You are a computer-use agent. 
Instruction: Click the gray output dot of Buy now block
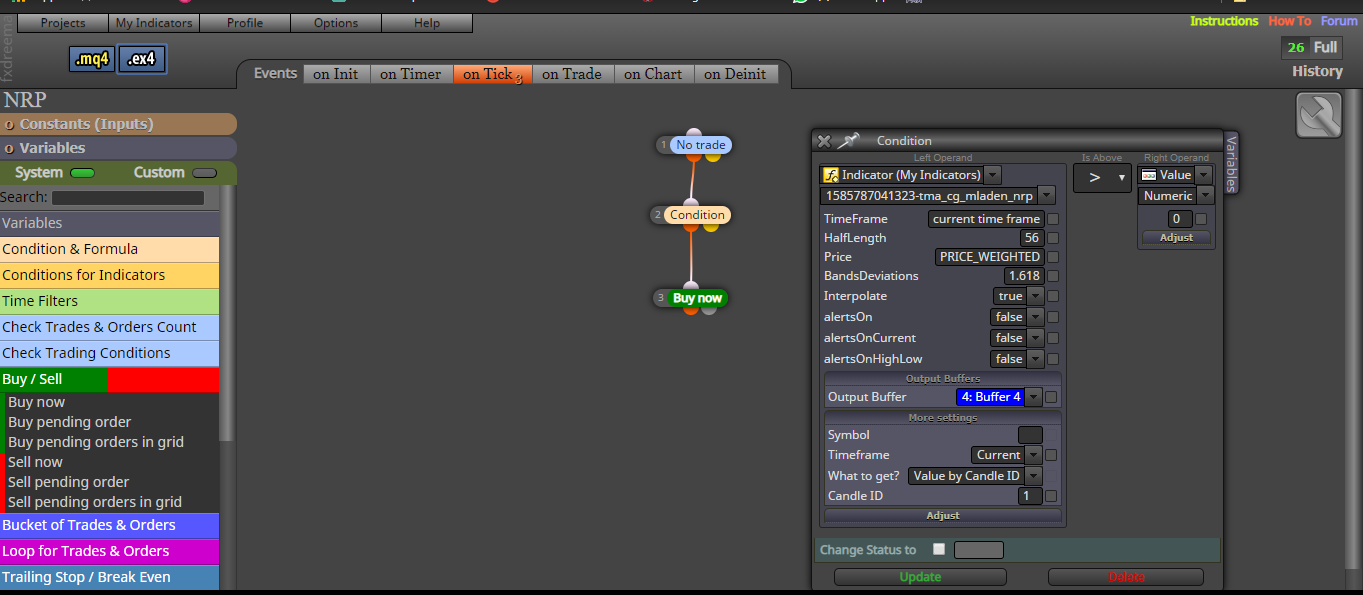(709, 309)
